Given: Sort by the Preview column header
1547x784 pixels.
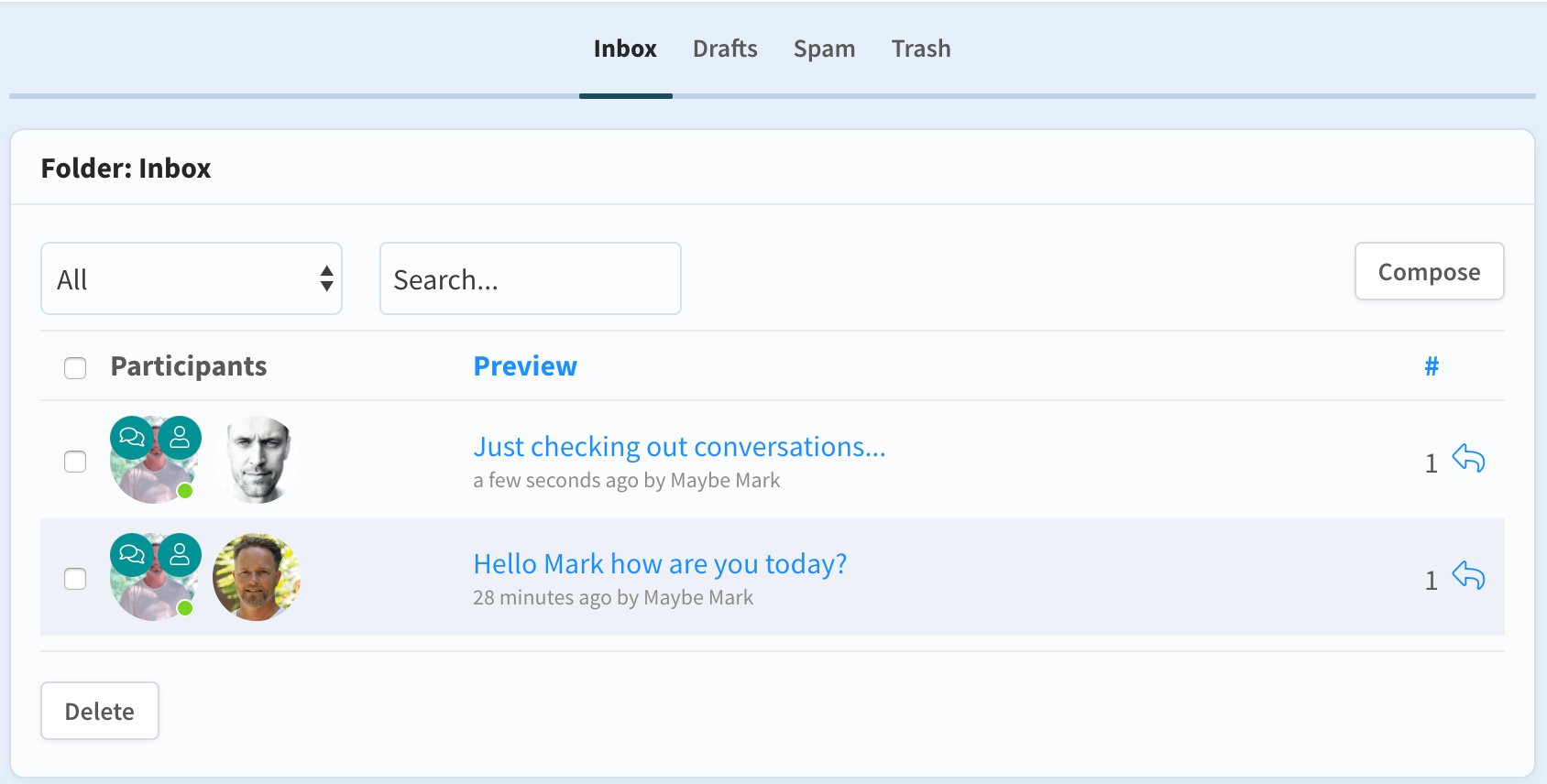Looking at the screenshot, I should [x=525, y=366].
